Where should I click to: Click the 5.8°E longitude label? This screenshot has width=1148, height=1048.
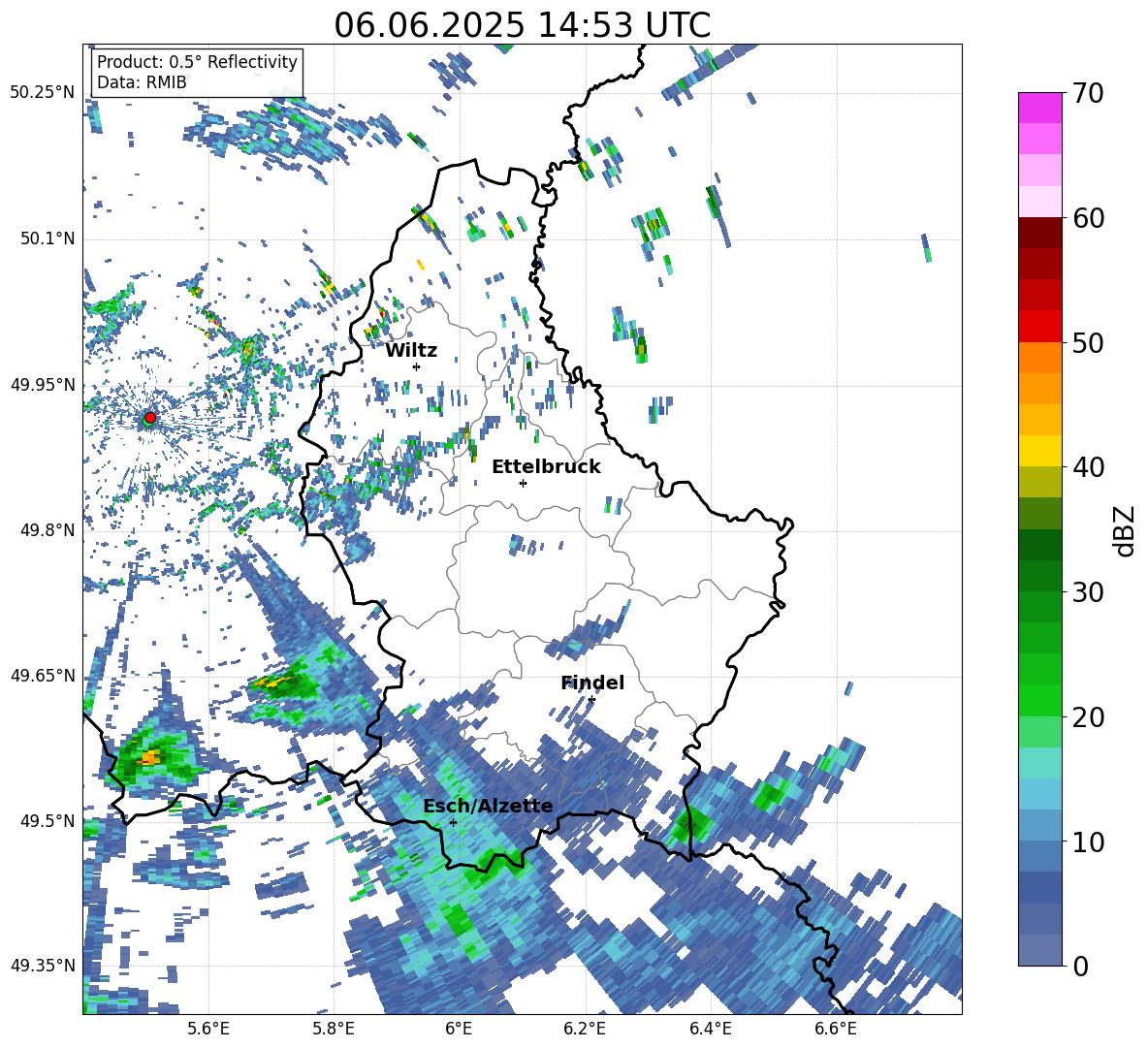(x=334, y=1030)
